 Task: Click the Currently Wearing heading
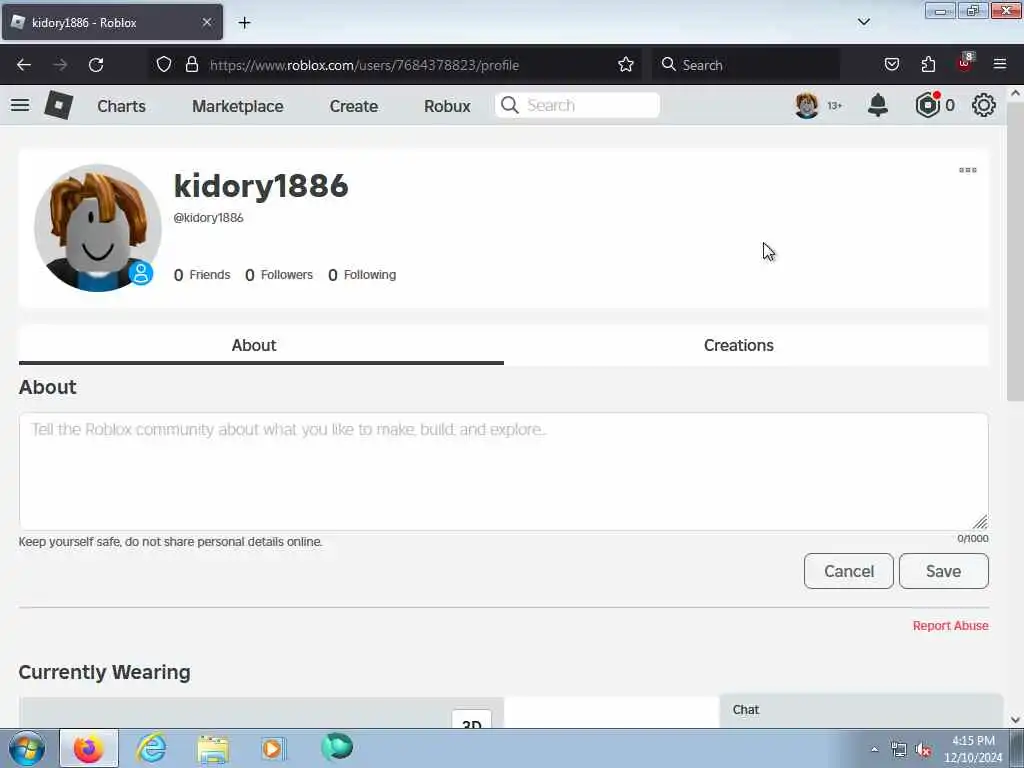tap(104, 672)
